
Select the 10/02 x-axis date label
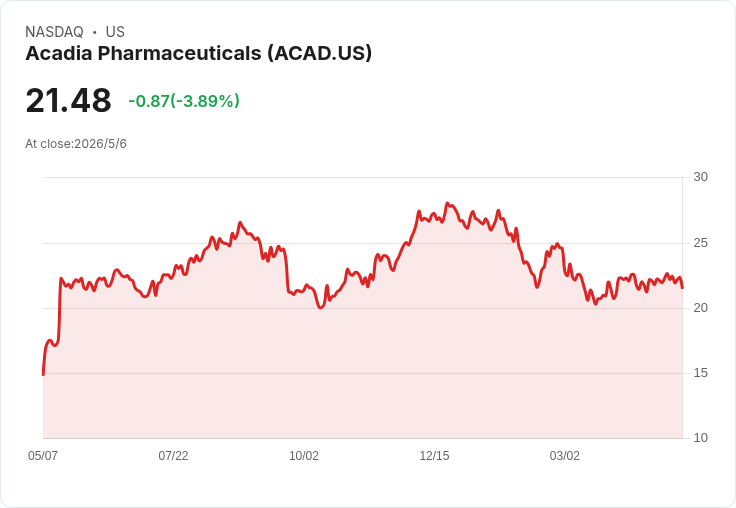[304, 455]
